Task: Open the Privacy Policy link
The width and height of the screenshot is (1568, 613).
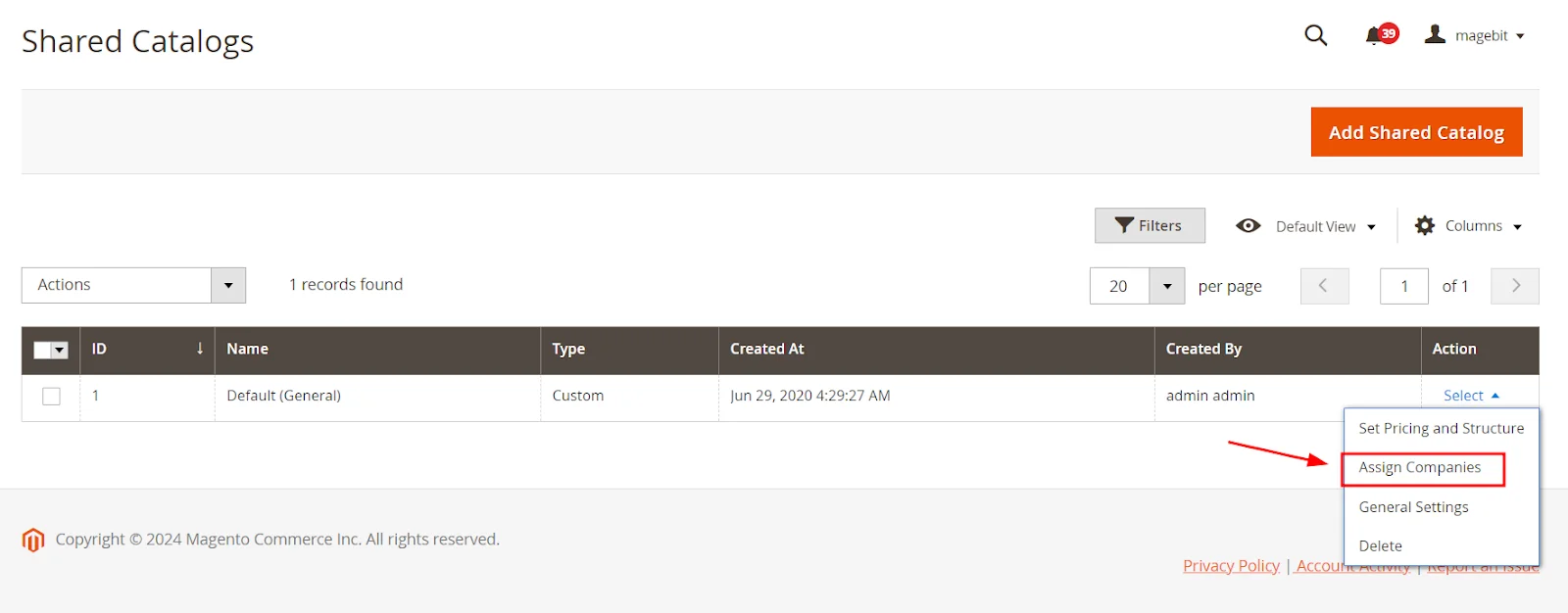Action: (1230, 565)
